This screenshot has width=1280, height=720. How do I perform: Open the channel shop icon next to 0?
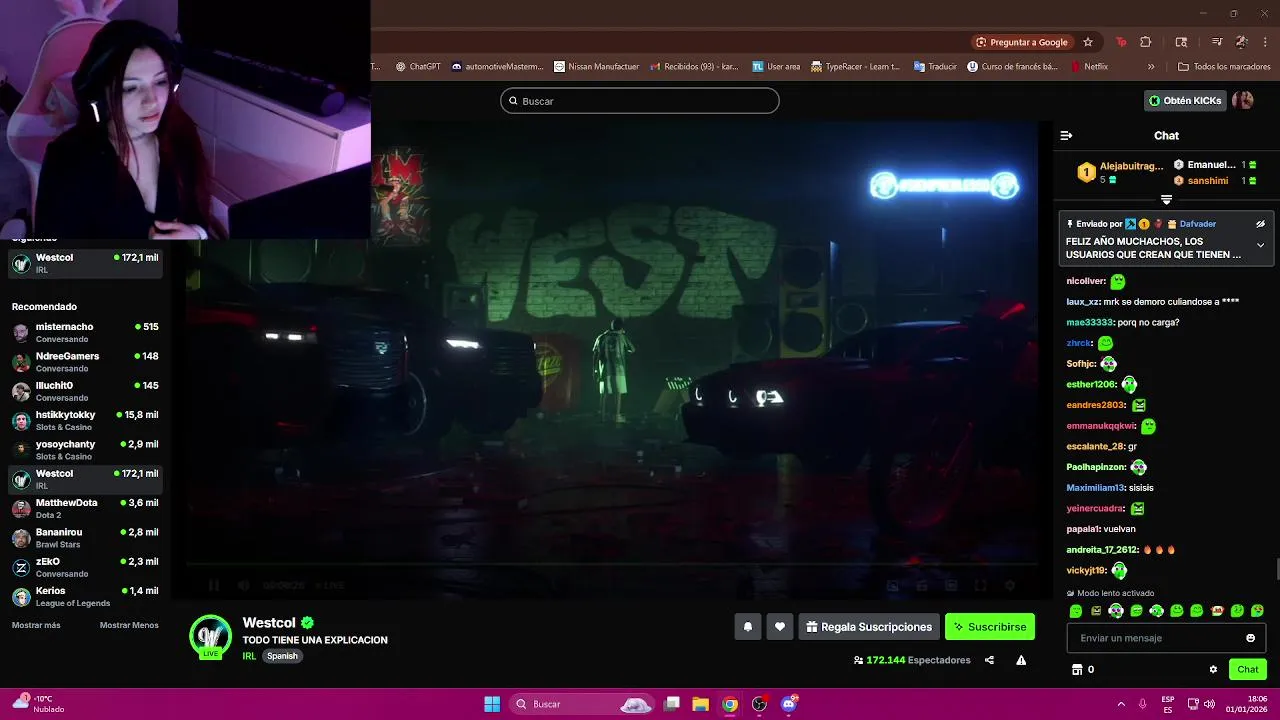(1076, 670)
